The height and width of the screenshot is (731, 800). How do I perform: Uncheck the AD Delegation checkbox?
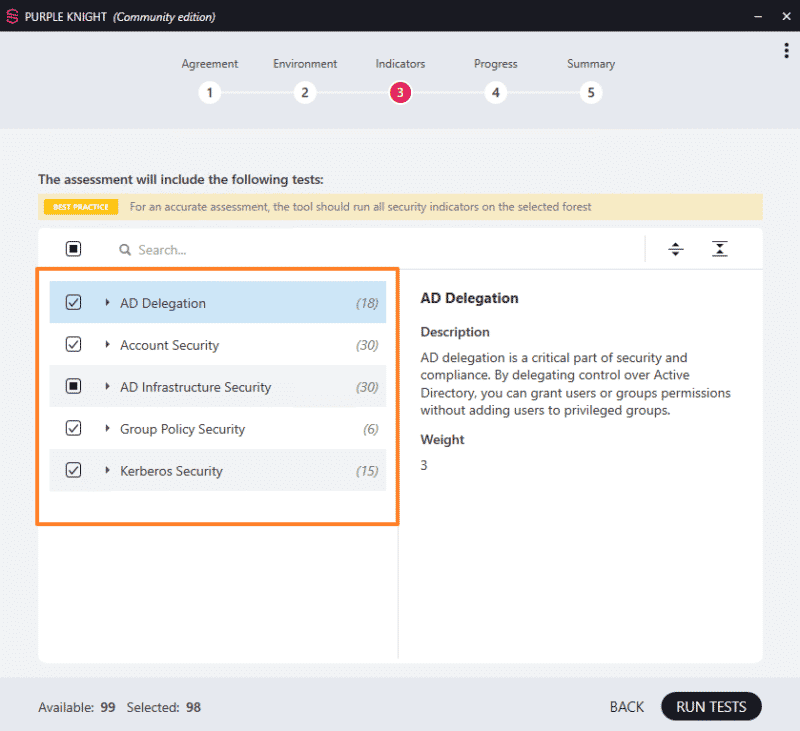point(73,303)
